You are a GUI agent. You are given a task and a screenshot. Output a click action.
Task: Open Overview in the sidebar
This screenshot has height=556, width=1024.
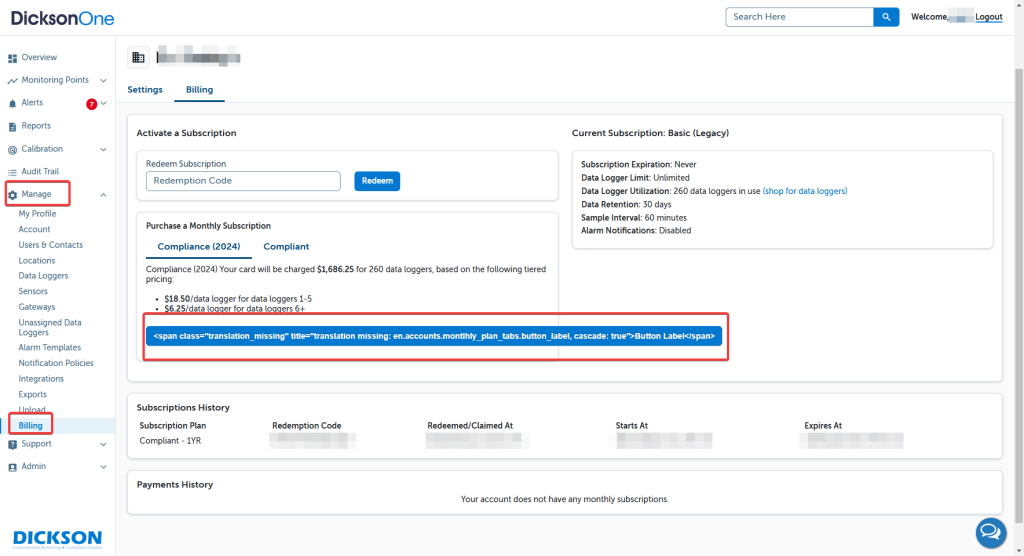coord(39,57)
